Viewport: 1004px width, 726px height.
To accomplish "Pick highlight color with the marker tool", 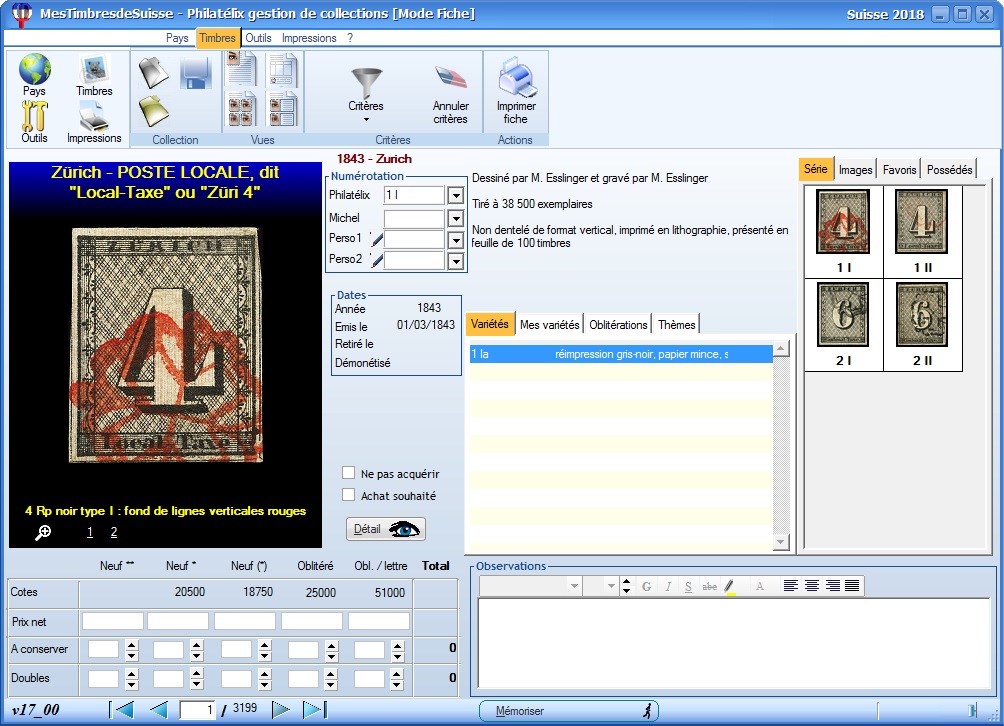I will 730,587.
